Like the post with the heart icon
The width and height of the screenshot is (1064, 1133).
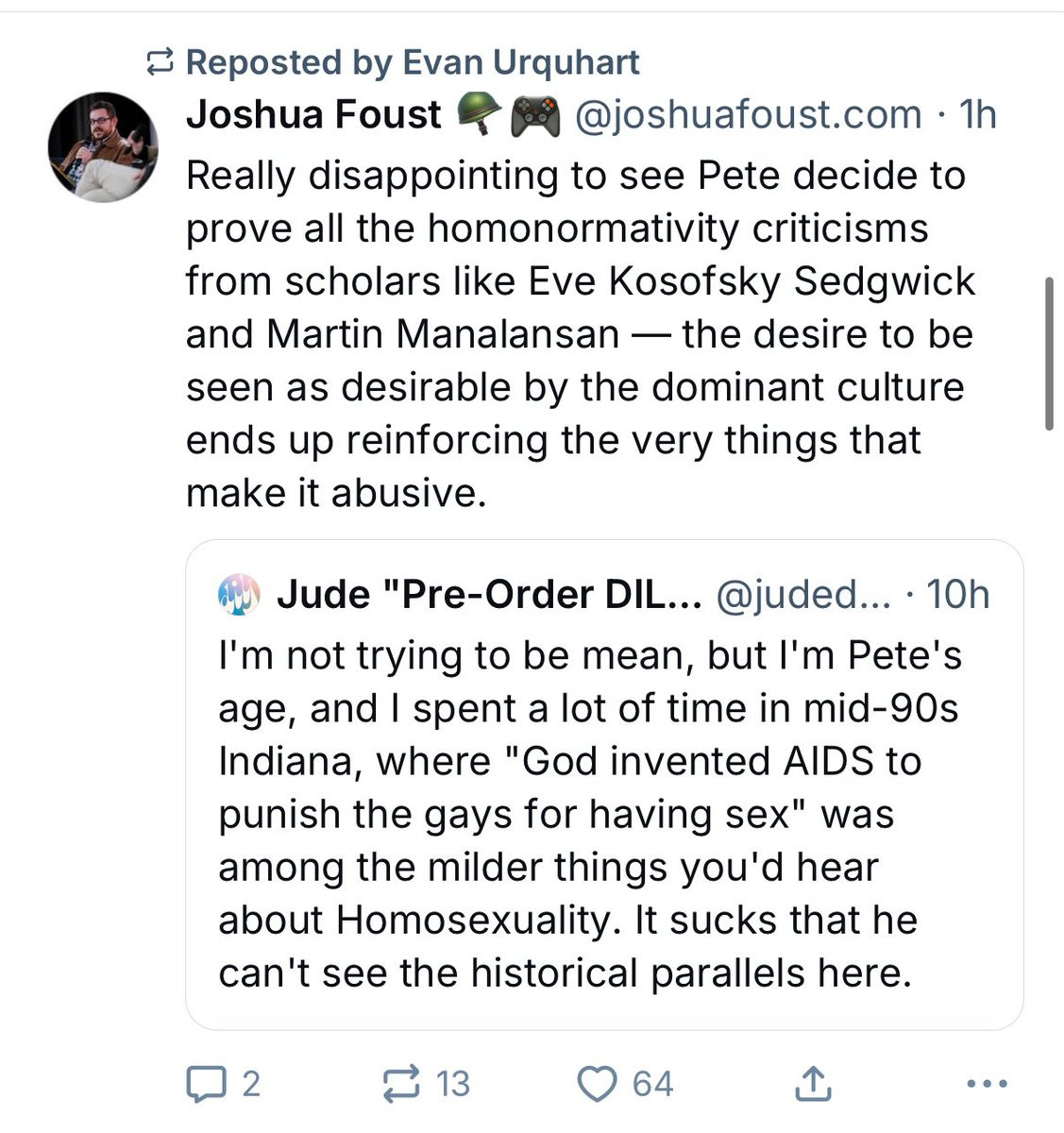click(x=597, y=1083)
